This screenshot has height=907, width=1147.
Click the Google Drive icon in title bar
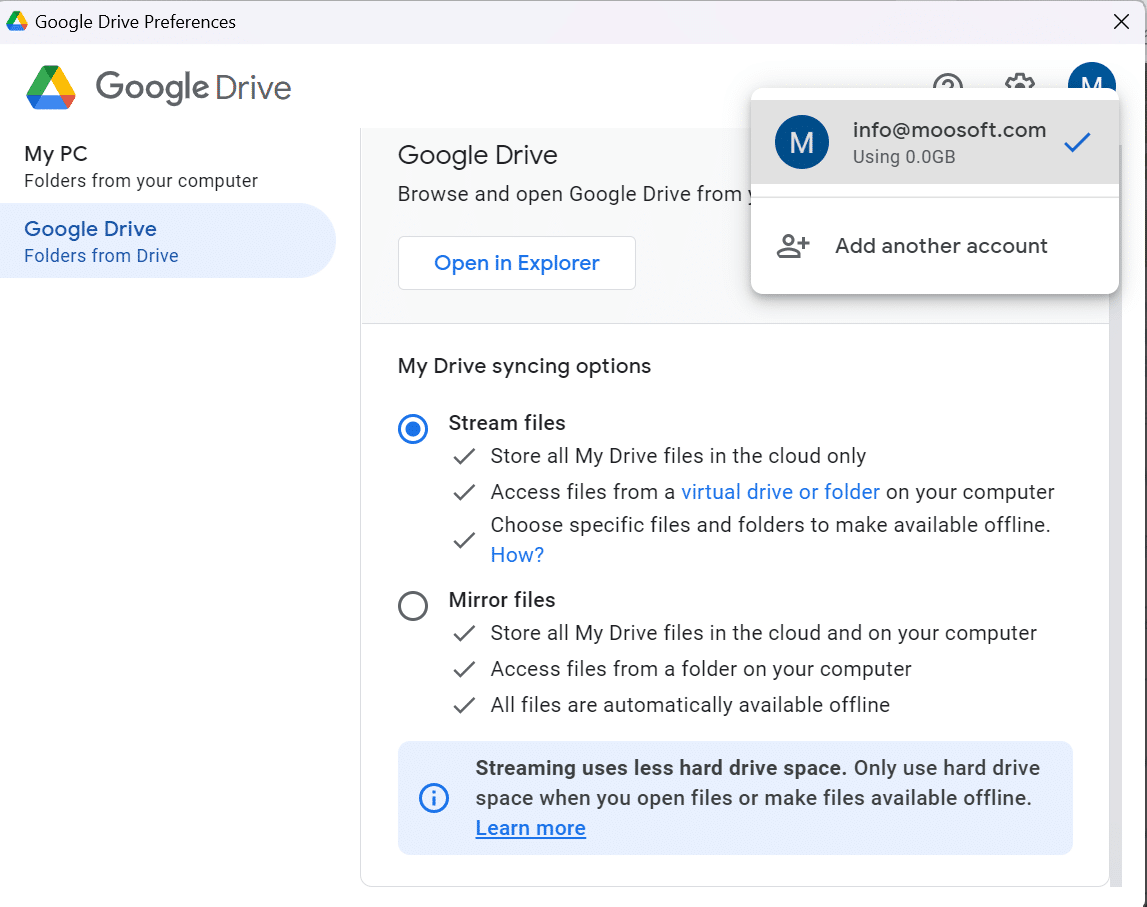(17, 21)
